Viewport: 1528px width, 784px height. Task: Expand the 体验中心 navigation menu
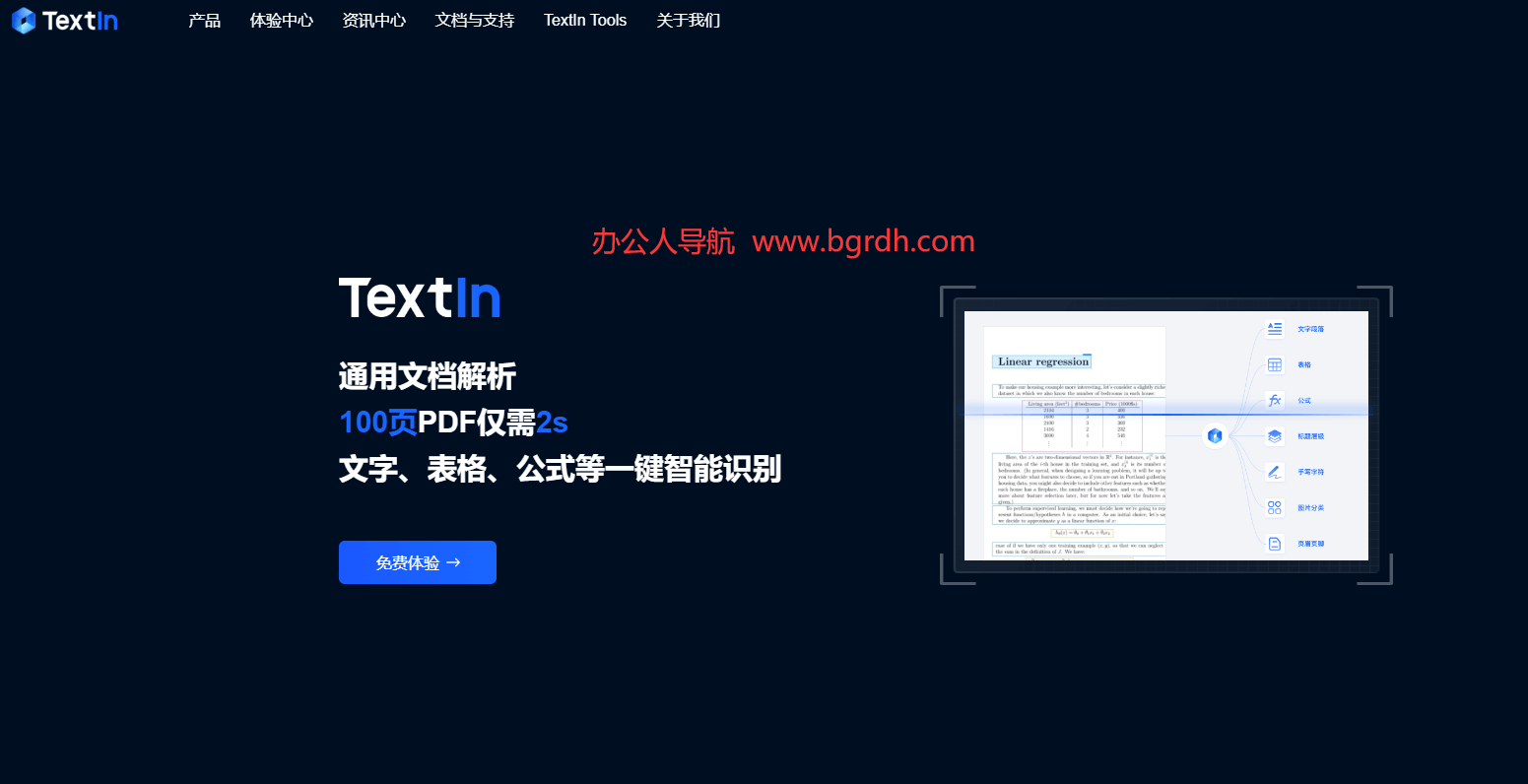coord(282,20)
